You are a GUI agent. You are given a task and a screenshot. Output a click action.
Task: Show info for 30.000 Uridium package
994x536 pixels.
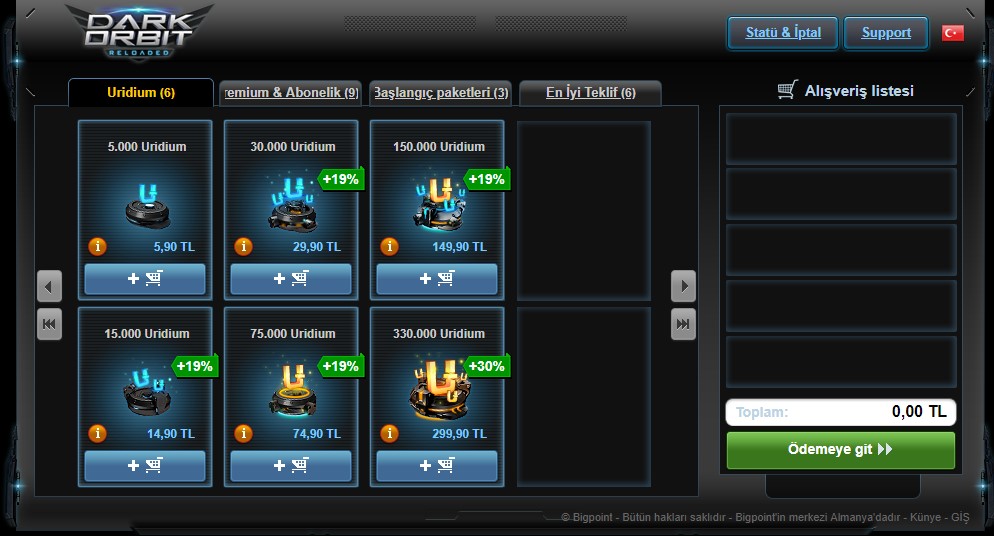pyautogui.click(x=243, y=246)
